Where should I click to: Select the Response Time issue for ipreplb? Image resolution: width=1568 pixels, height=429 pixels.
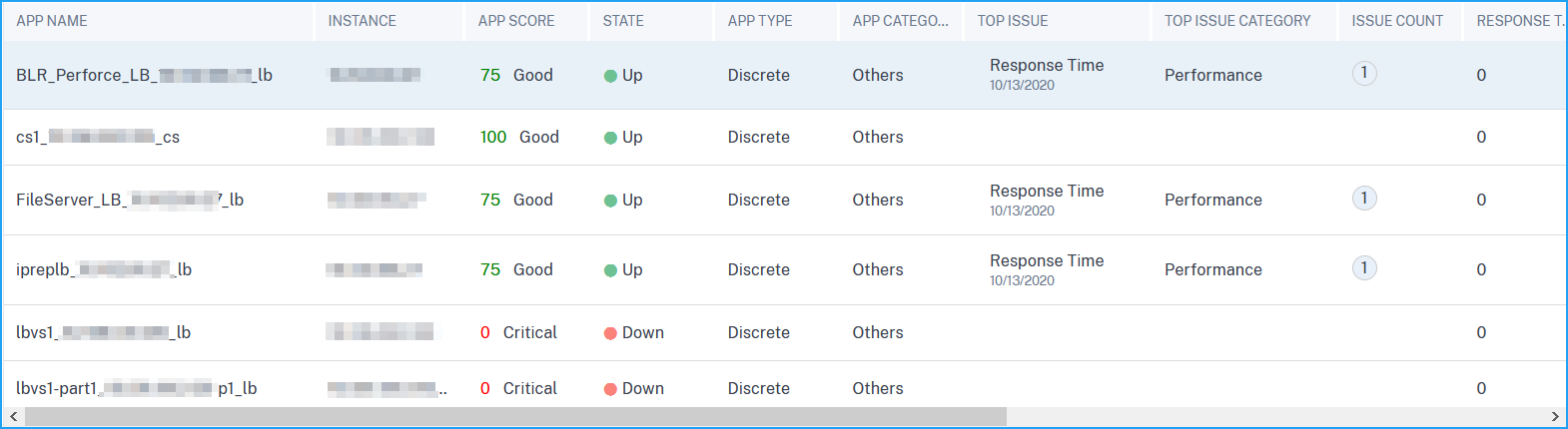coord(1047,260)
